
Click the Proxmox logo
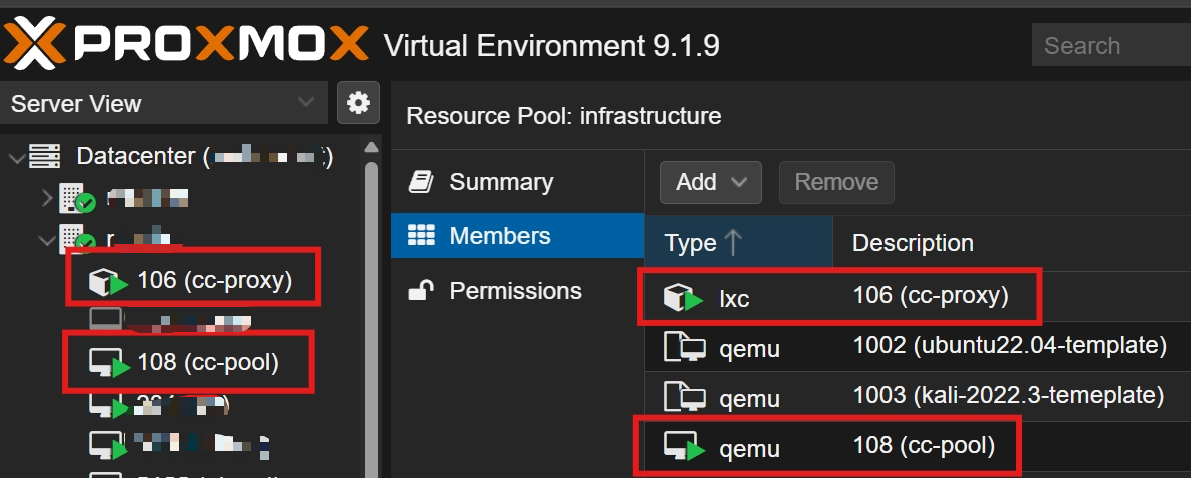pyautogui.click(x=187, y=43)
